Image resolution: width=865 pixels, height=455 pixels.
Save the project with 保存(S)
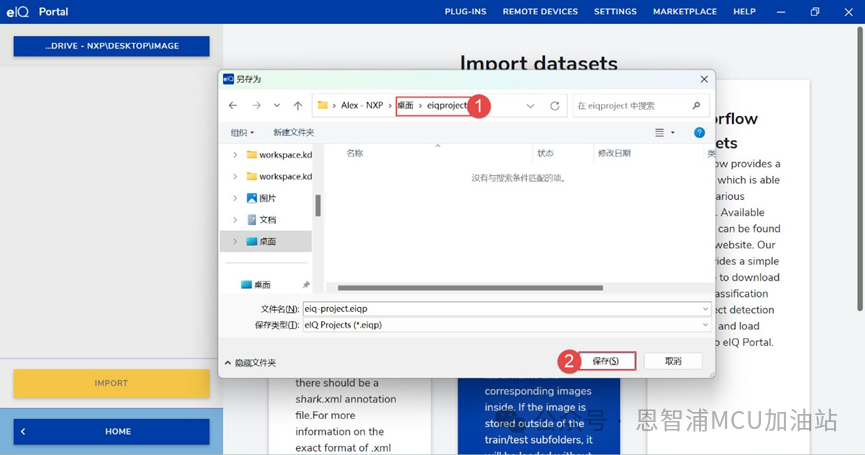coord(606,361)
